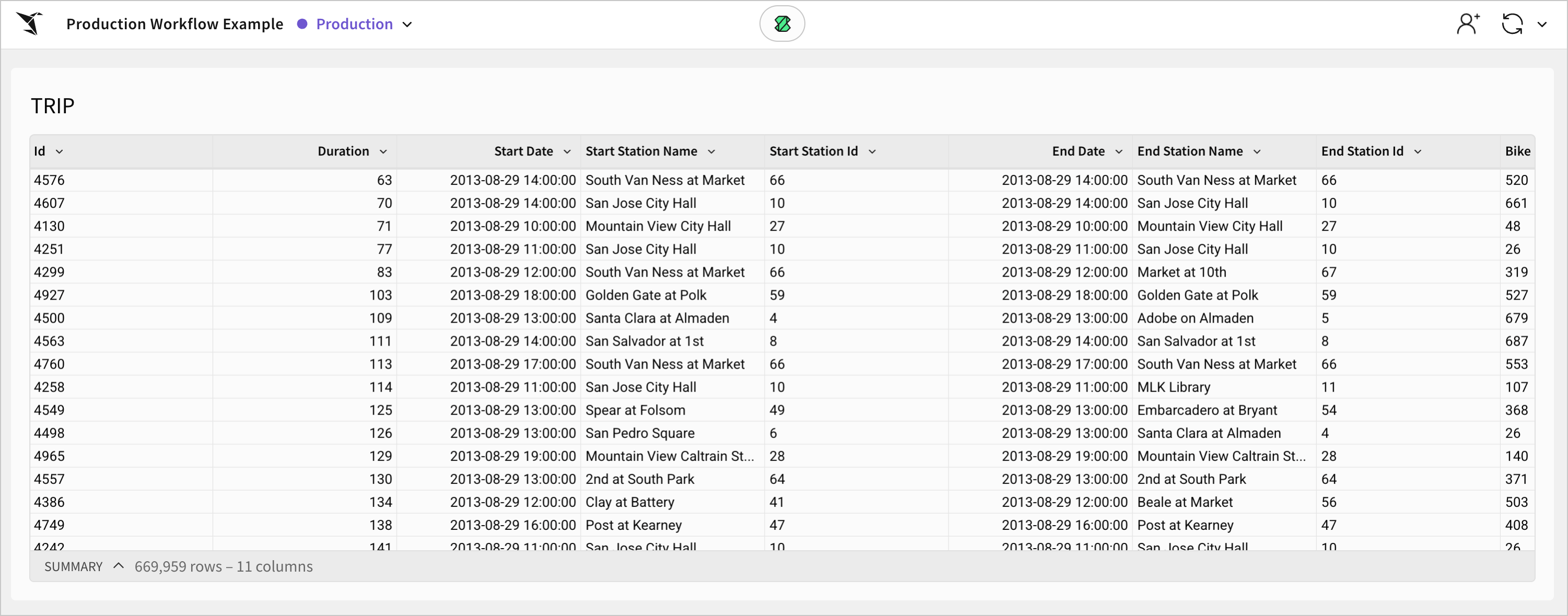Click the Bike column header

click(x=1516, y=151)
